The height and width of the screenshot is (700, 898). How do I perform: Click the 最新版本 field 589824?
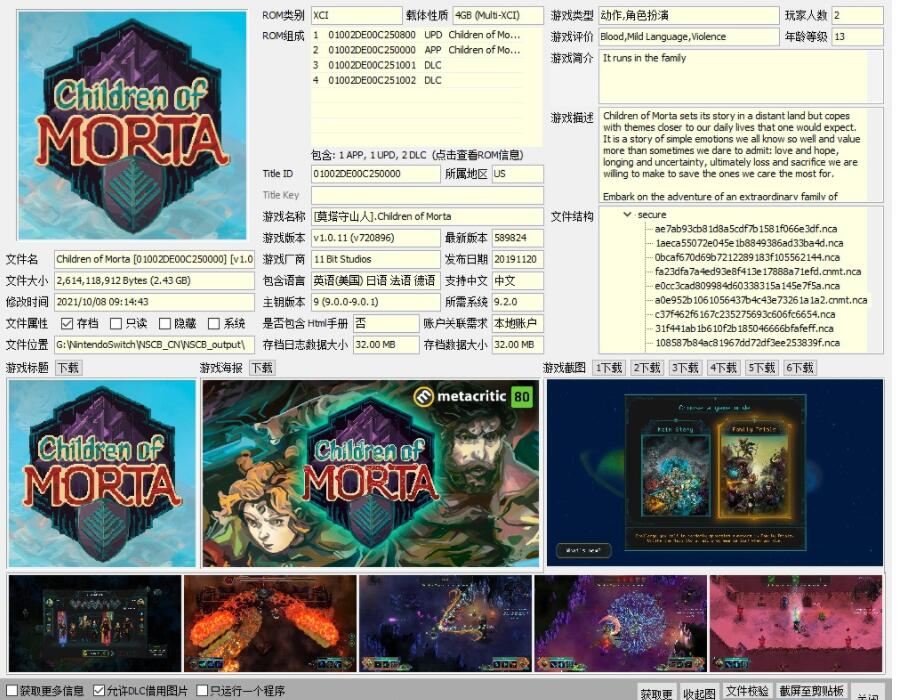pos(517,238)
